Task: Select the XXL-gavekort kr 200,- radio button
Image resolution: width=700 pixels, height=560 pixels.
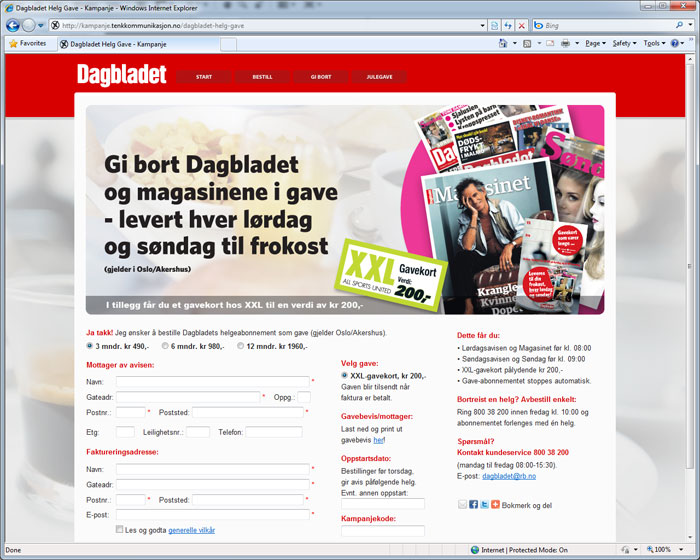Action: (x=344, y=376)
